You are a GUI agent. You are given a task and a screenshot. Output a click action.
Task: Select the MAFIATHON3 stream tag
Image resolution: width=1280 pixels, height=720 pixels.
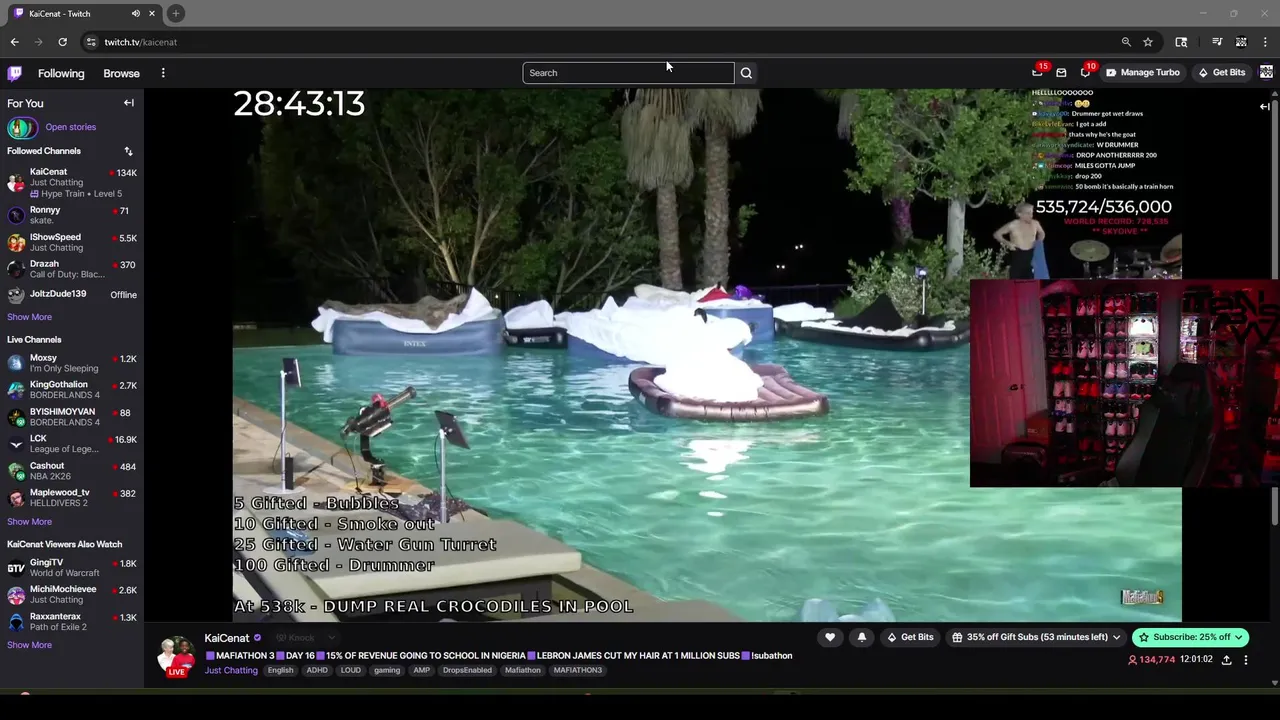point(578,670)
